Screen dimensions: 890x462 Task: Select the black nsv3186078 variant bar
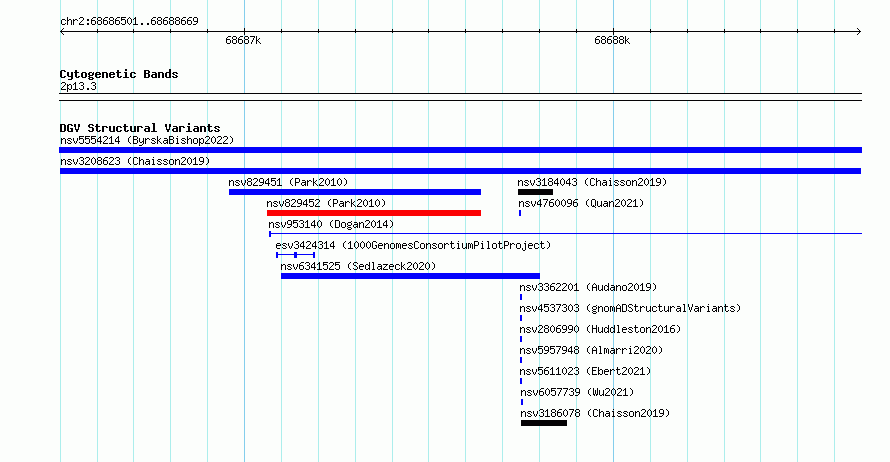[544, 423]
